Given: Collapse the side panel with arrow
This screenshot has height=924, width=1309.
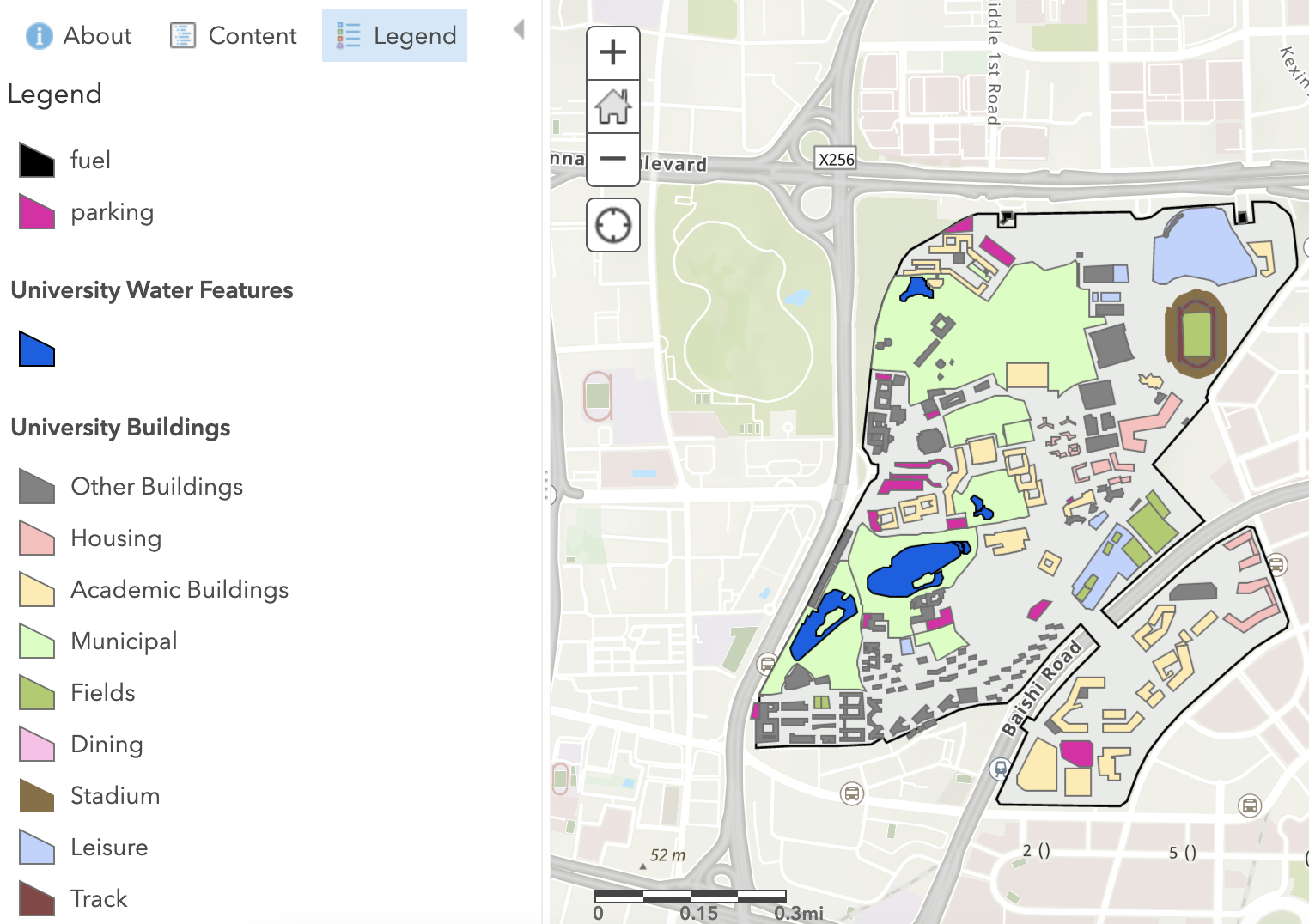Looking at the screenshot, I should coord(519,30).
